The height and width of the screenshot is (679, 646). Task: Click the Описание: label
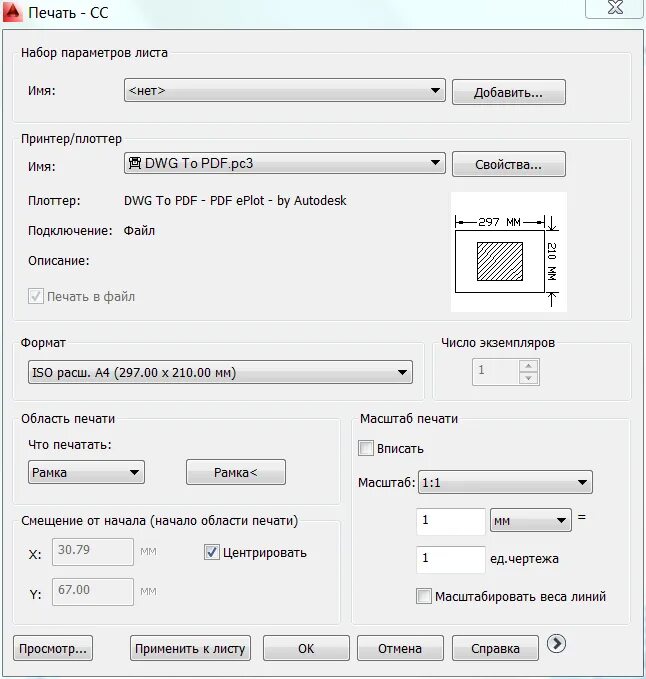coord(58,261)
